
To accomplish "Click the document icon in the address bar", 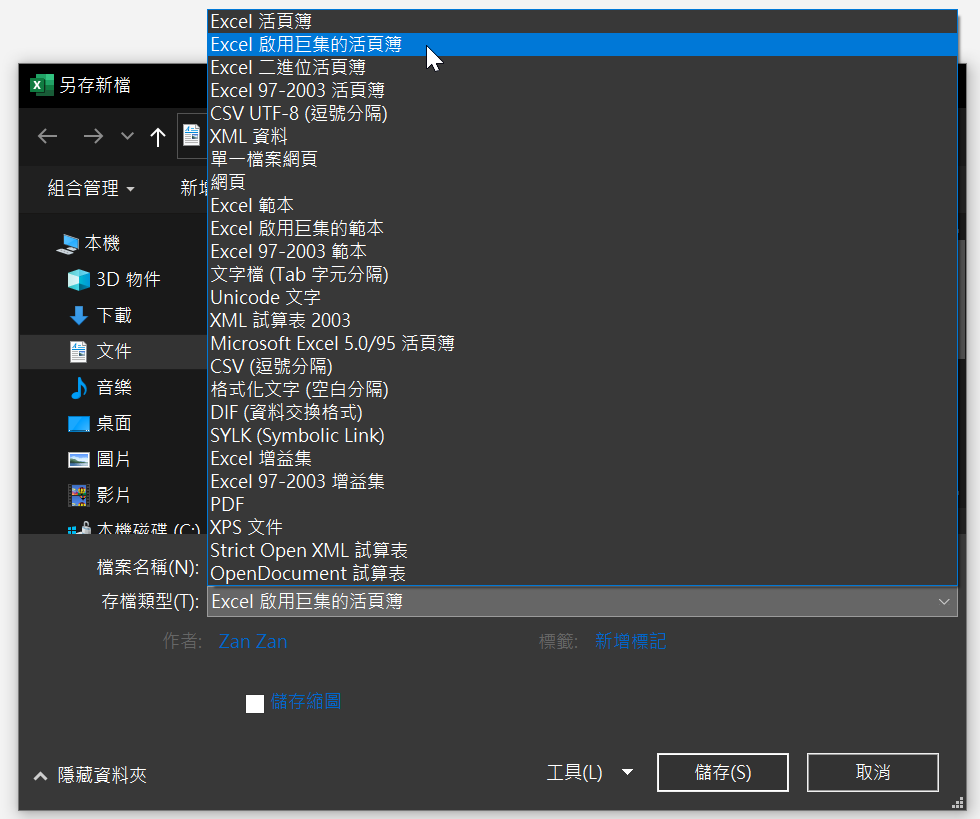I will tap(191, 135).
